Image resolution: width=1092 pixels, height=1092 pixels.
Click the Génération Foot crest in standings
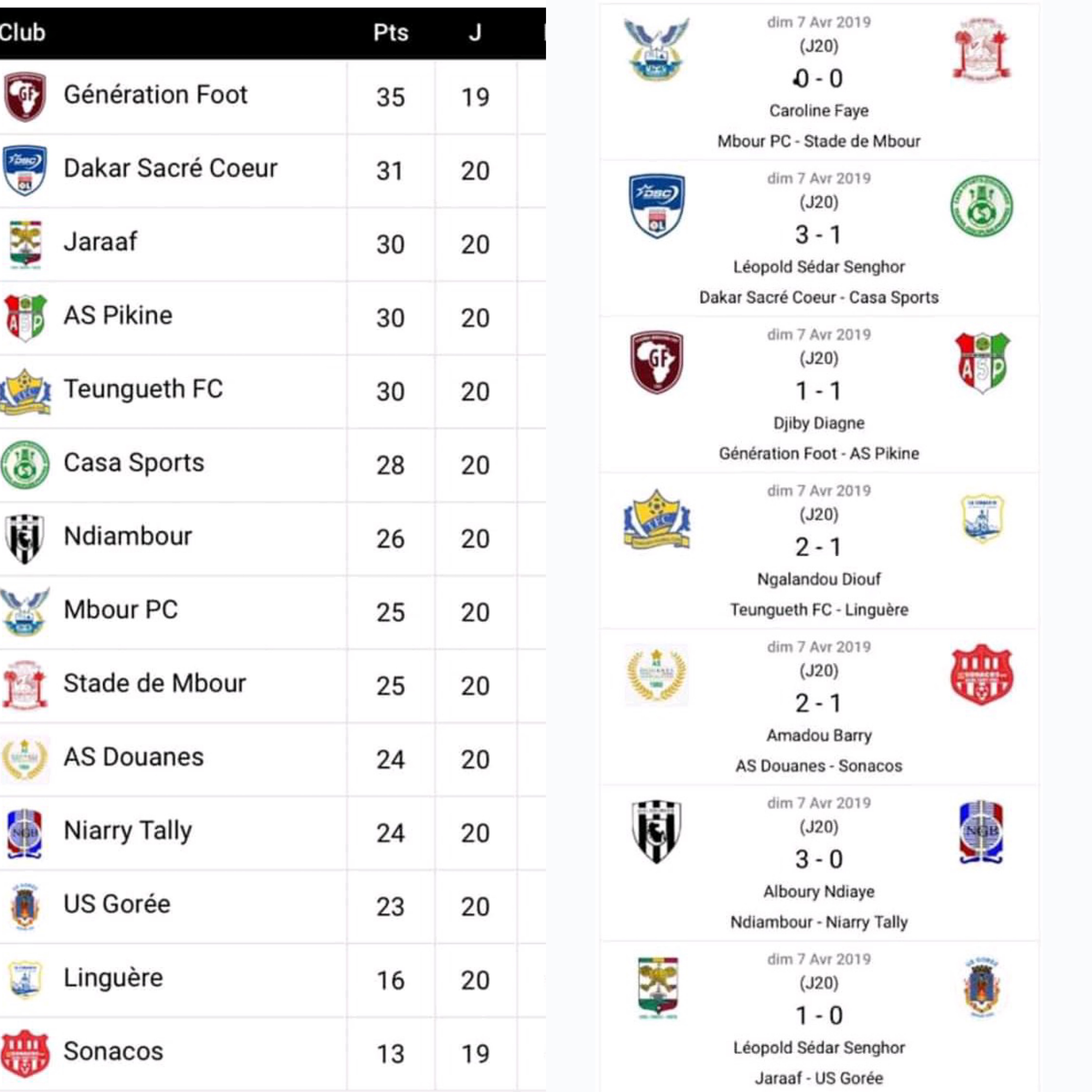[x=25, y=96]
